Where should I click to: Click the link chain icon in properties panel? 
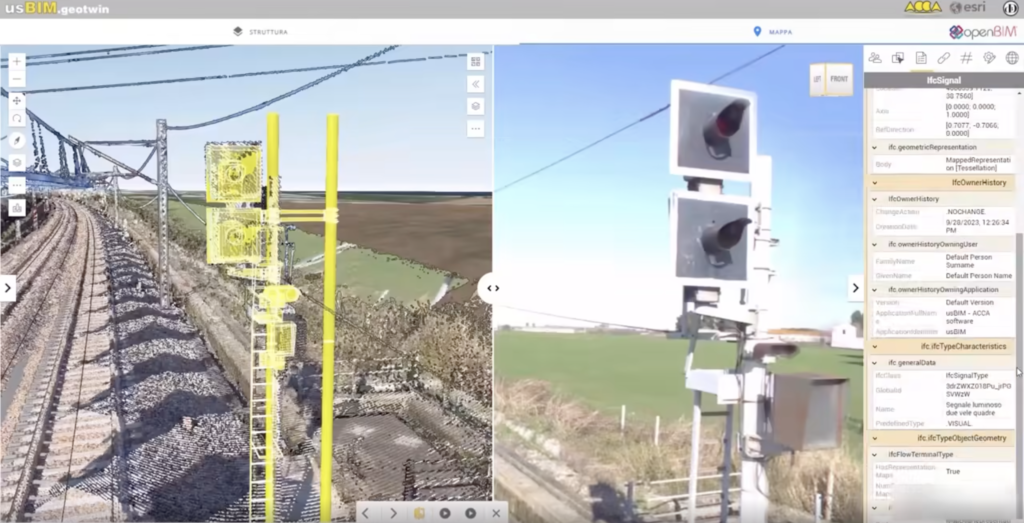tap(943, 58)
